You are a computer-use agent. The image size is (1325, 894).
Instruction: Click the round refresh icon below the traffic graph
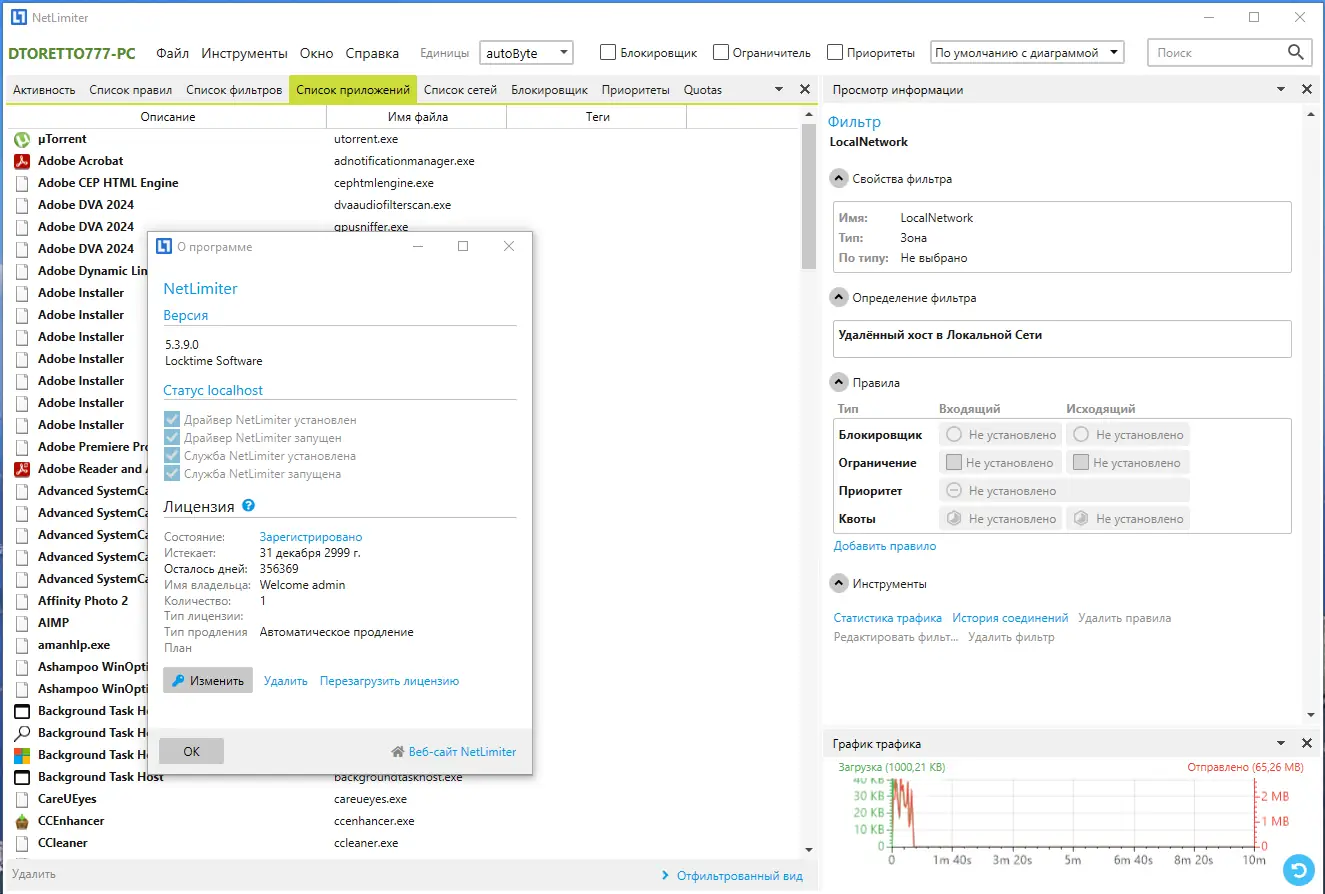pos(1299,870)
